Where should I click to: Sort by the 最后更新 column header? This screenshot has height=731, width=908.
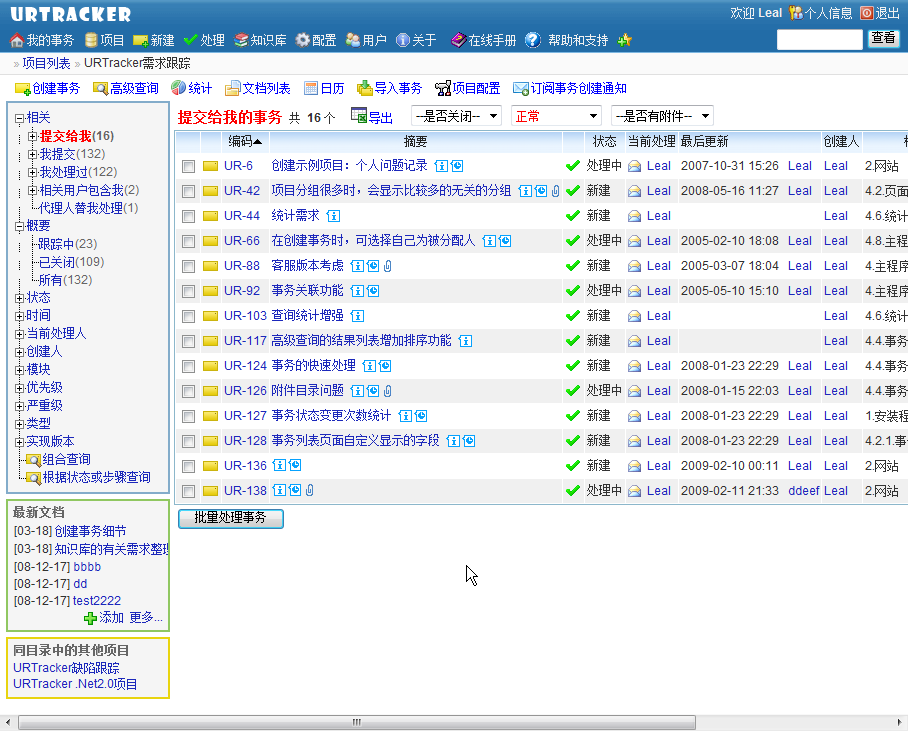(x=704, y=141)
